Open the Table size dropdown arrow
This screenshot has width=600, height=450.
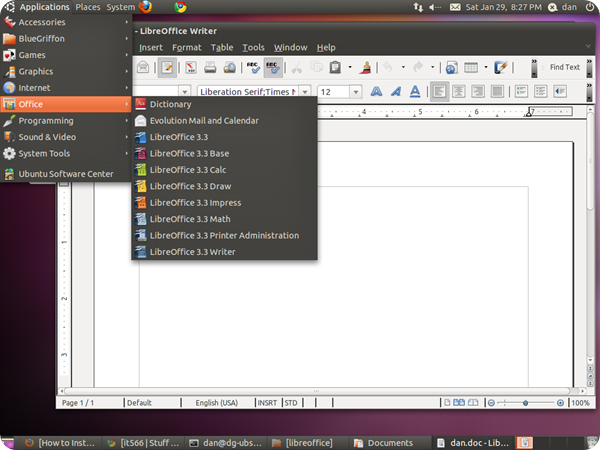pos(486,67)
